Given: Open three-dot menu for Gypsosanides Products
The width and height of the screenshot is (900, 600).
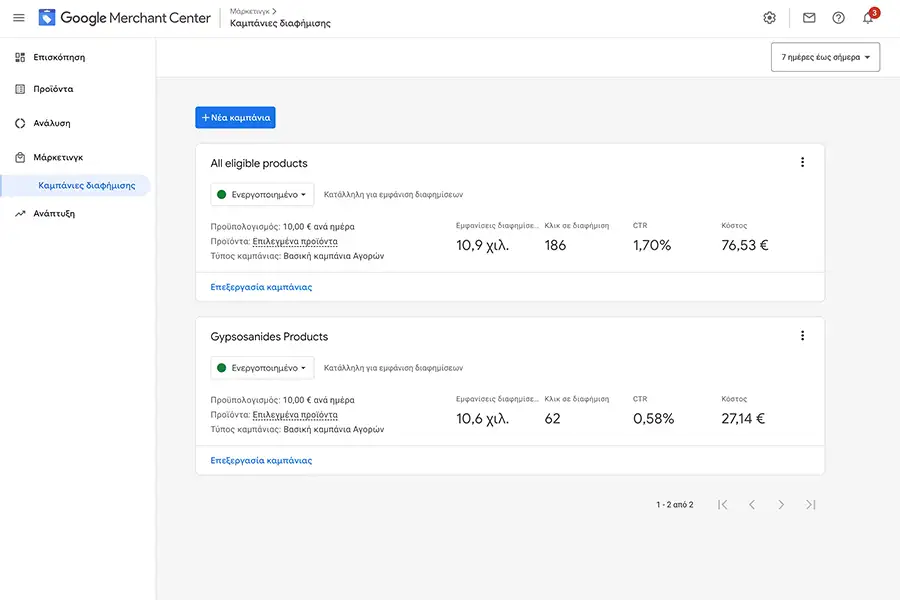Looking at the screenshot, I should [x=802, y=336].
